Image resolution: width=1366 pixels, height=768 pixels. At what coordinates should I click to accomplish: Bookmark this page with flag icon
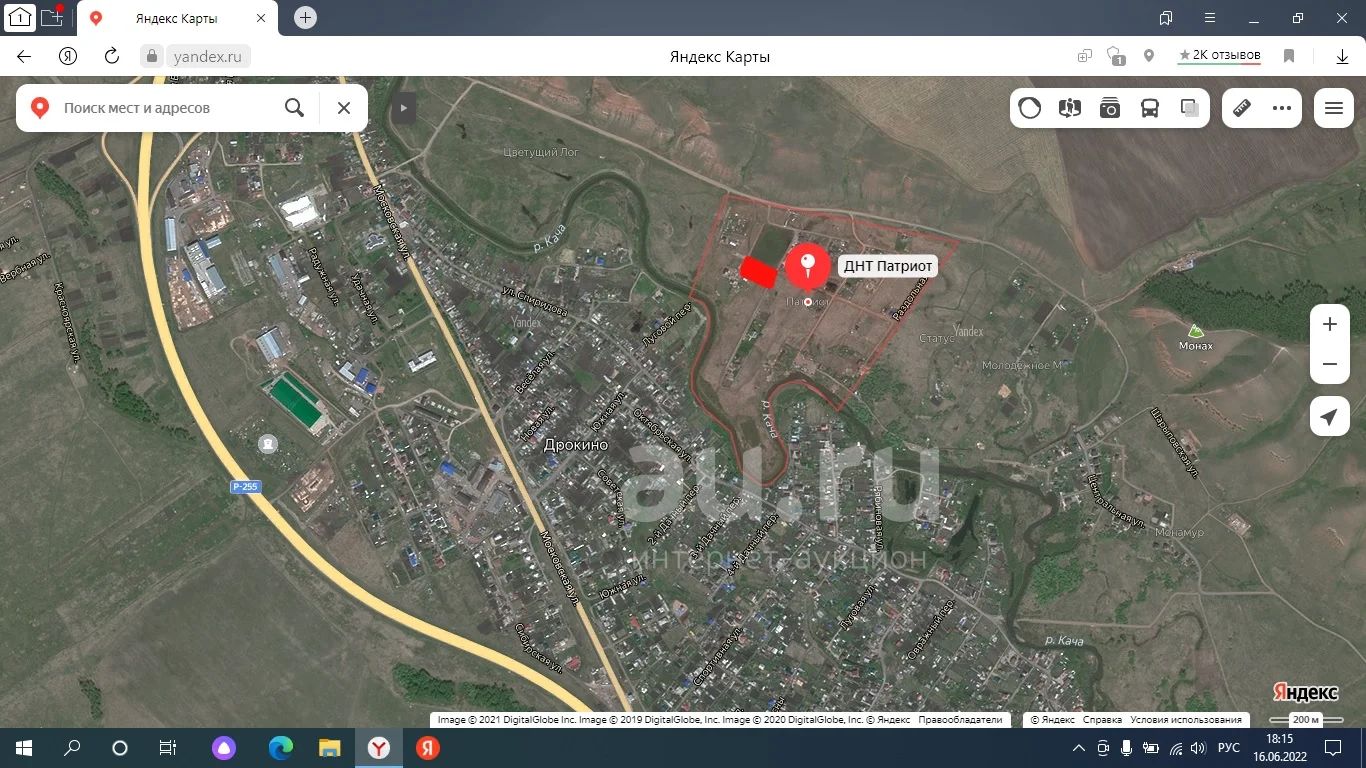click(1290, 57)
